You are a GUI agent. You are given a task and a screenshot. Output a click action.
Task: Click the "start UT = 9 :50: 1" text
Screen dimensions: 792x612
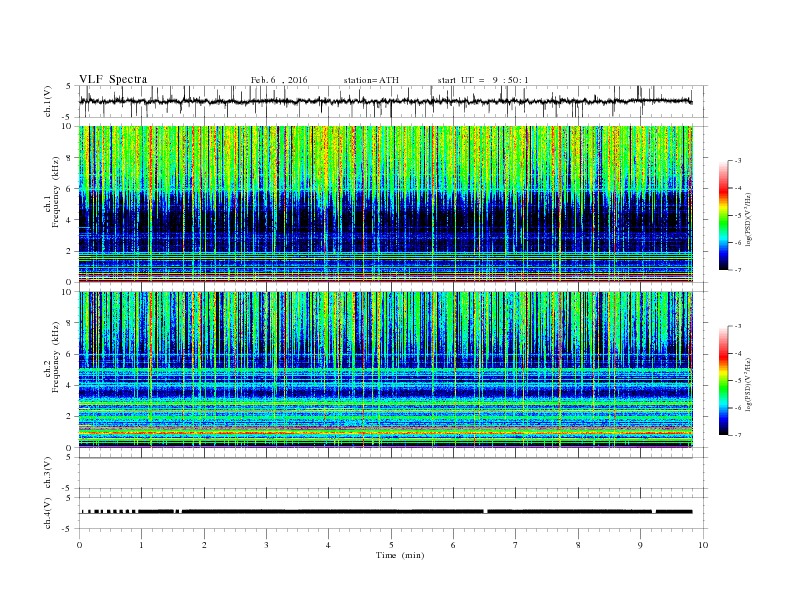483,80
